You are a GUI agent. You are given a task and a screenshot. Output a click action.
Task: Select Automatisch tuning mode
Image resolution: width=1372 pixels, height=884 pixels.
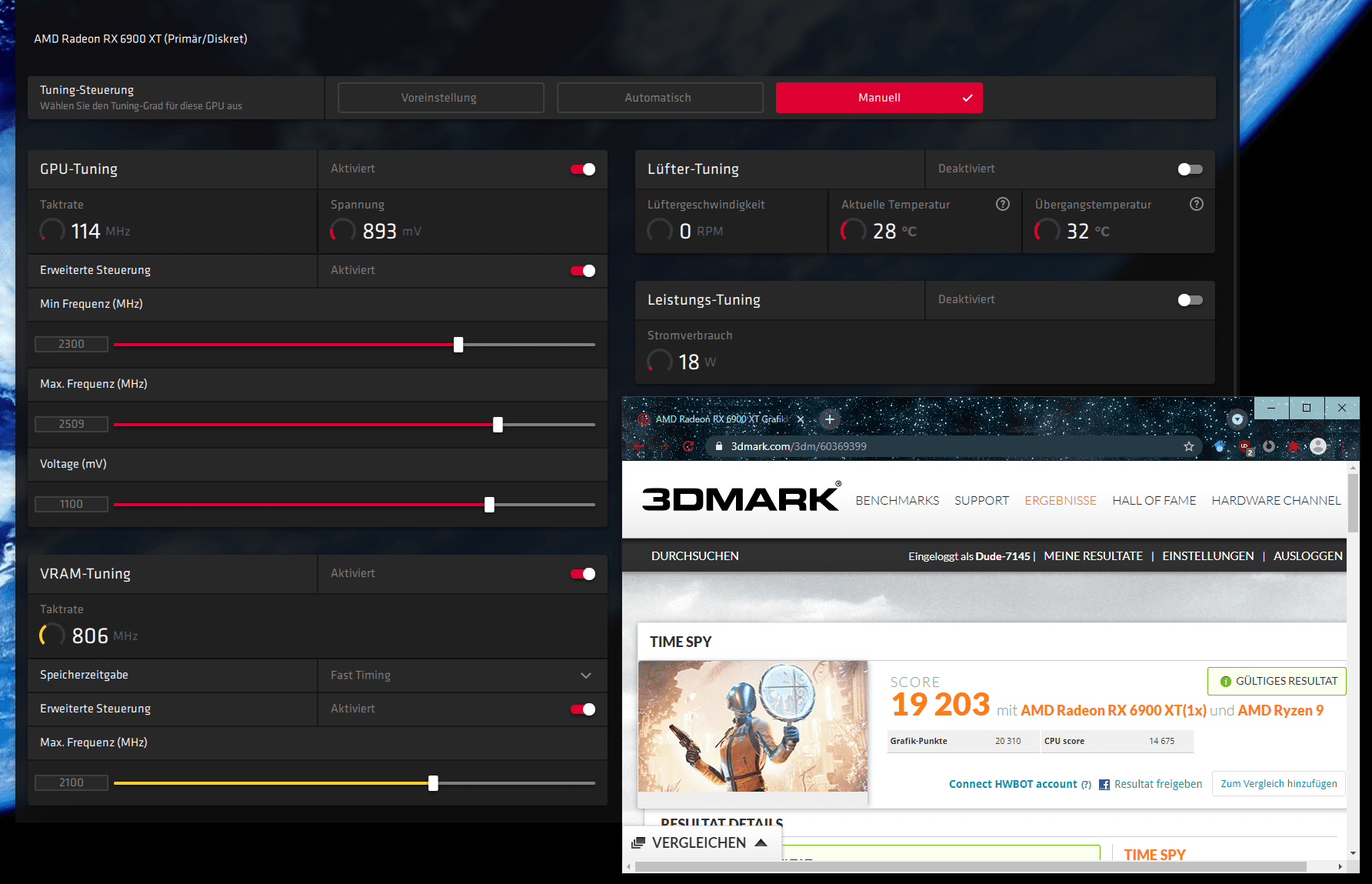[x=660, y=98]
